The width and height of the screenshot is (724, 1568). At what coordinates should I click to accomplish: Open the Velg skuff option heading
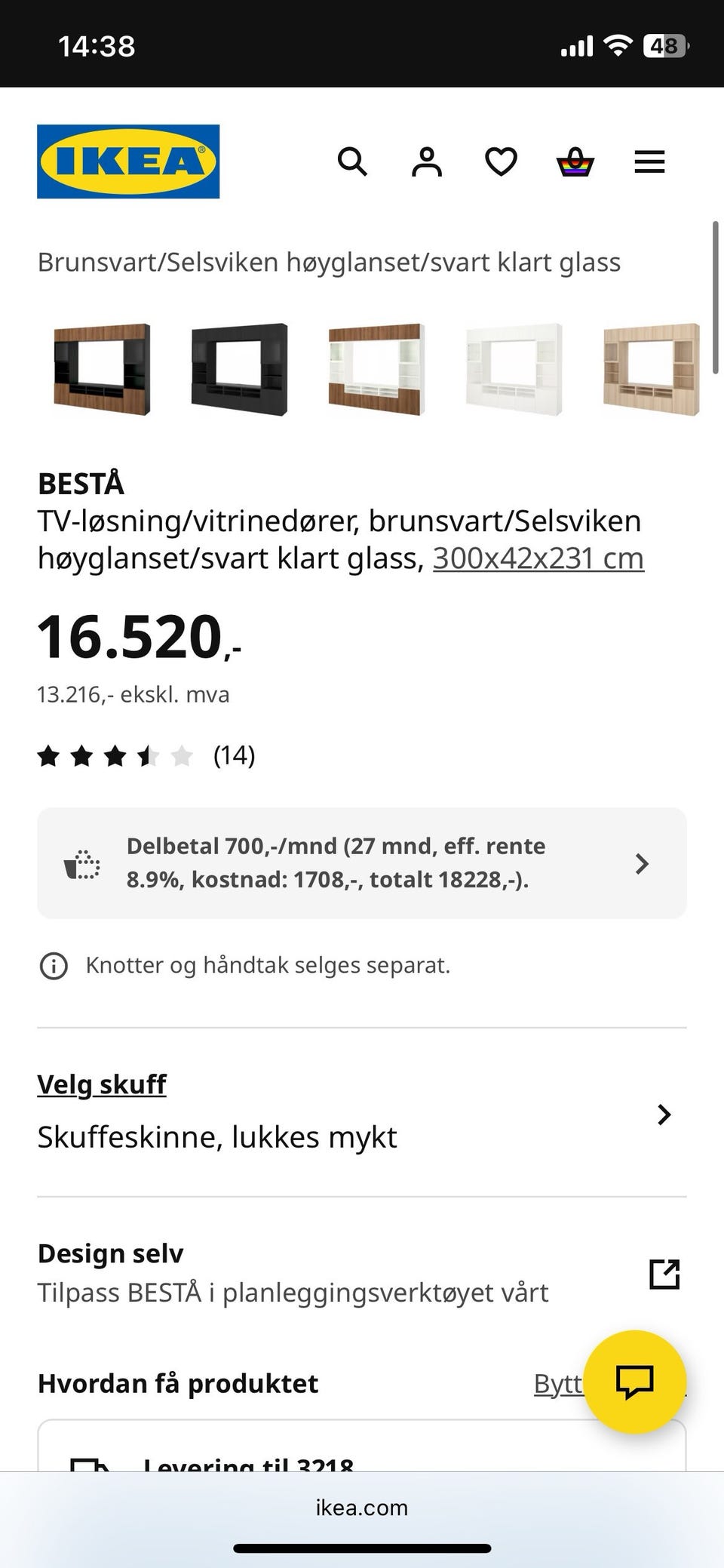pyautogui.click(x=102, y=1084)
